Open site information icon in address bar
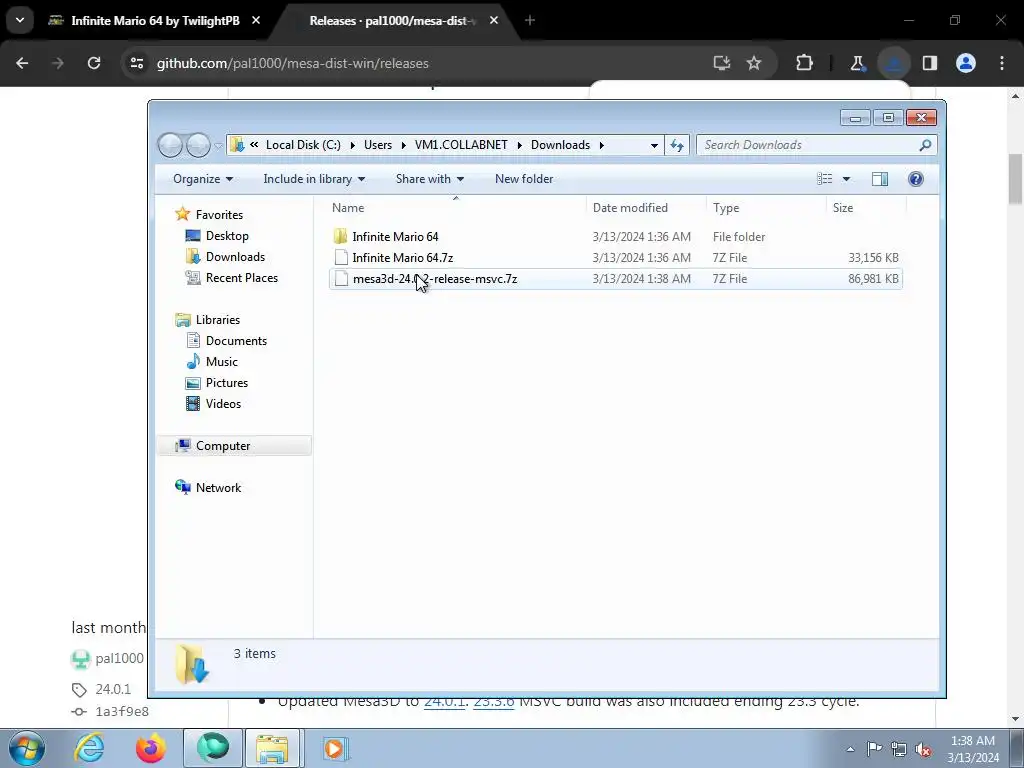Viewport: 1024px width, 768px height. tap(136, 63)
